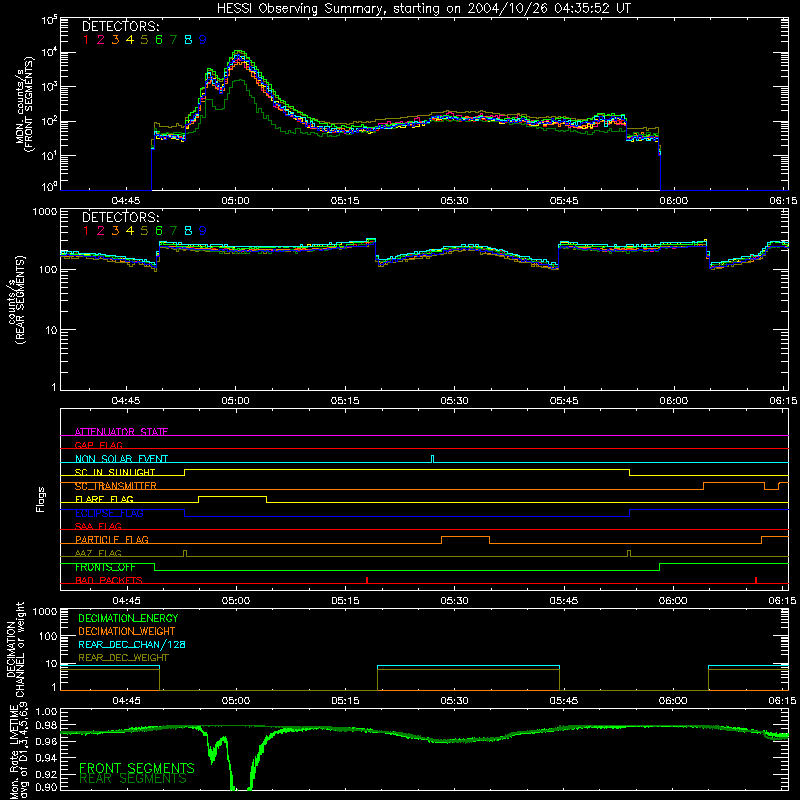Image resolution: width=800 pixels, height=800 pixels.
Task: Select dark green detector 7 in front segments legend
Action: pyautogui.click(x=173, y=39)
